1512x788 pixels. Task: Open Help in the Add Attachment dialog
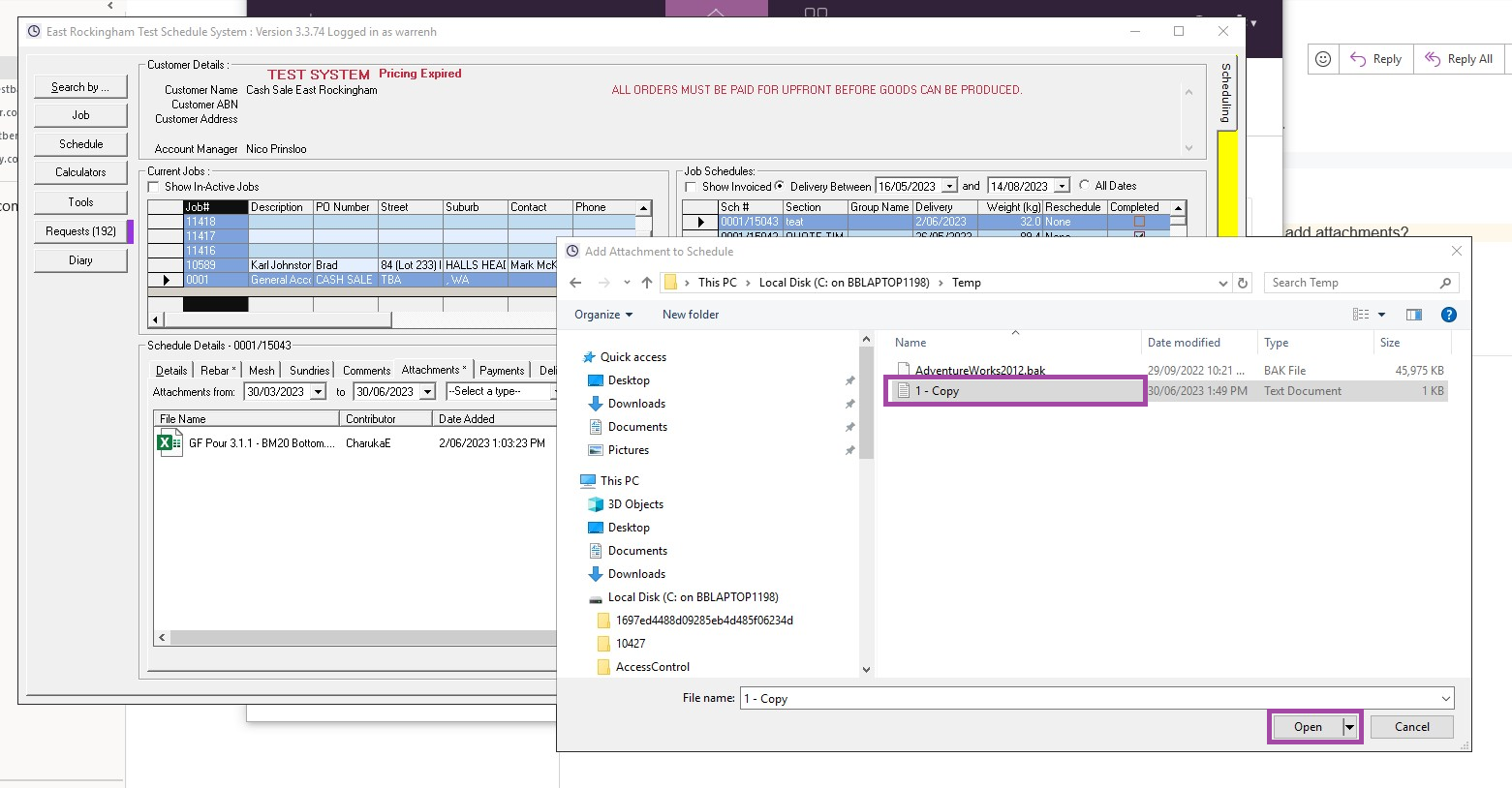pos(1449,314)
